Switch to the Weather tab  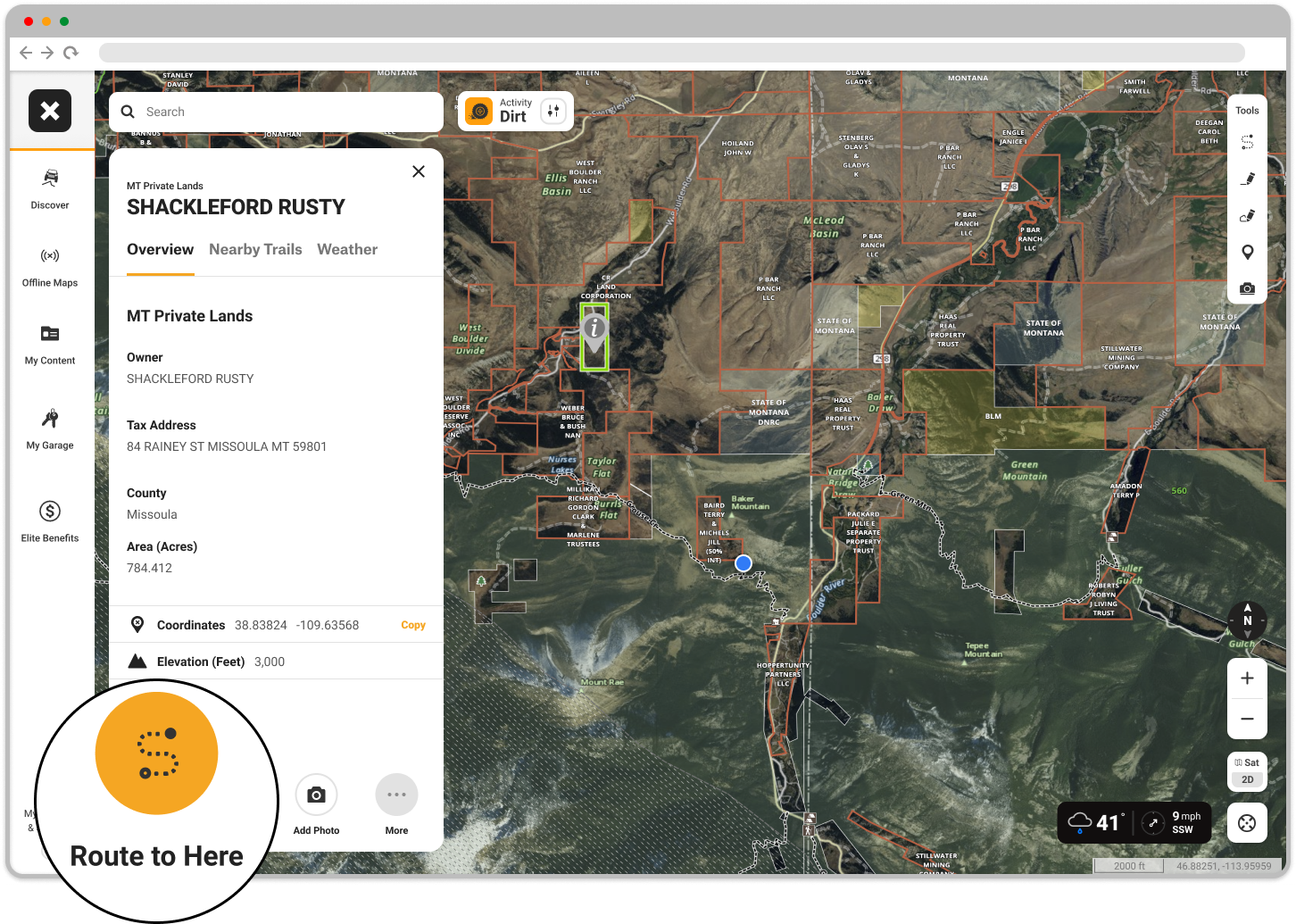(347, 250)
